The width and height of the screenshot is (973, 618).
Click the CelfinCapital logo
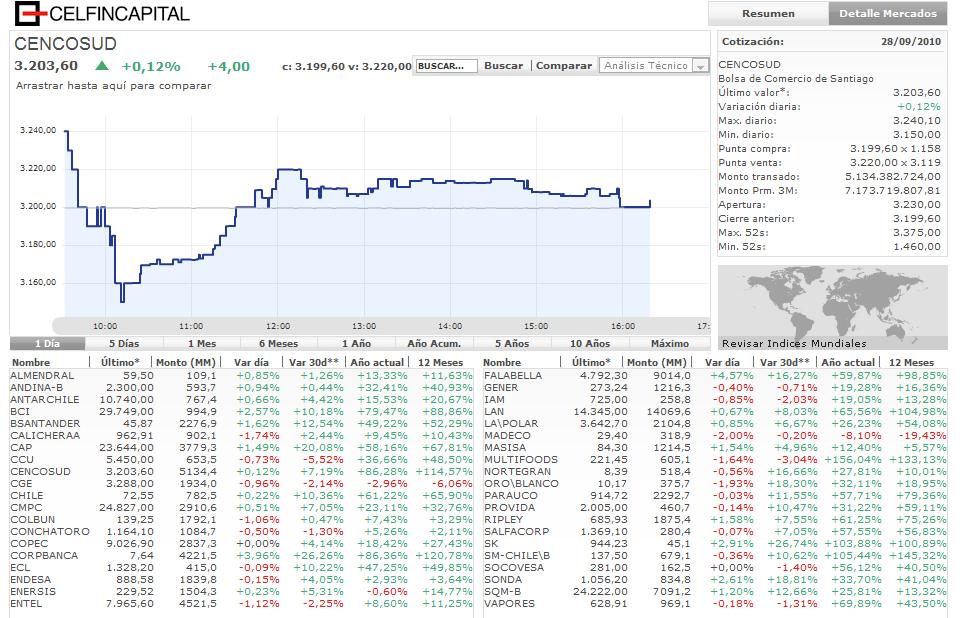pos(102,13)
